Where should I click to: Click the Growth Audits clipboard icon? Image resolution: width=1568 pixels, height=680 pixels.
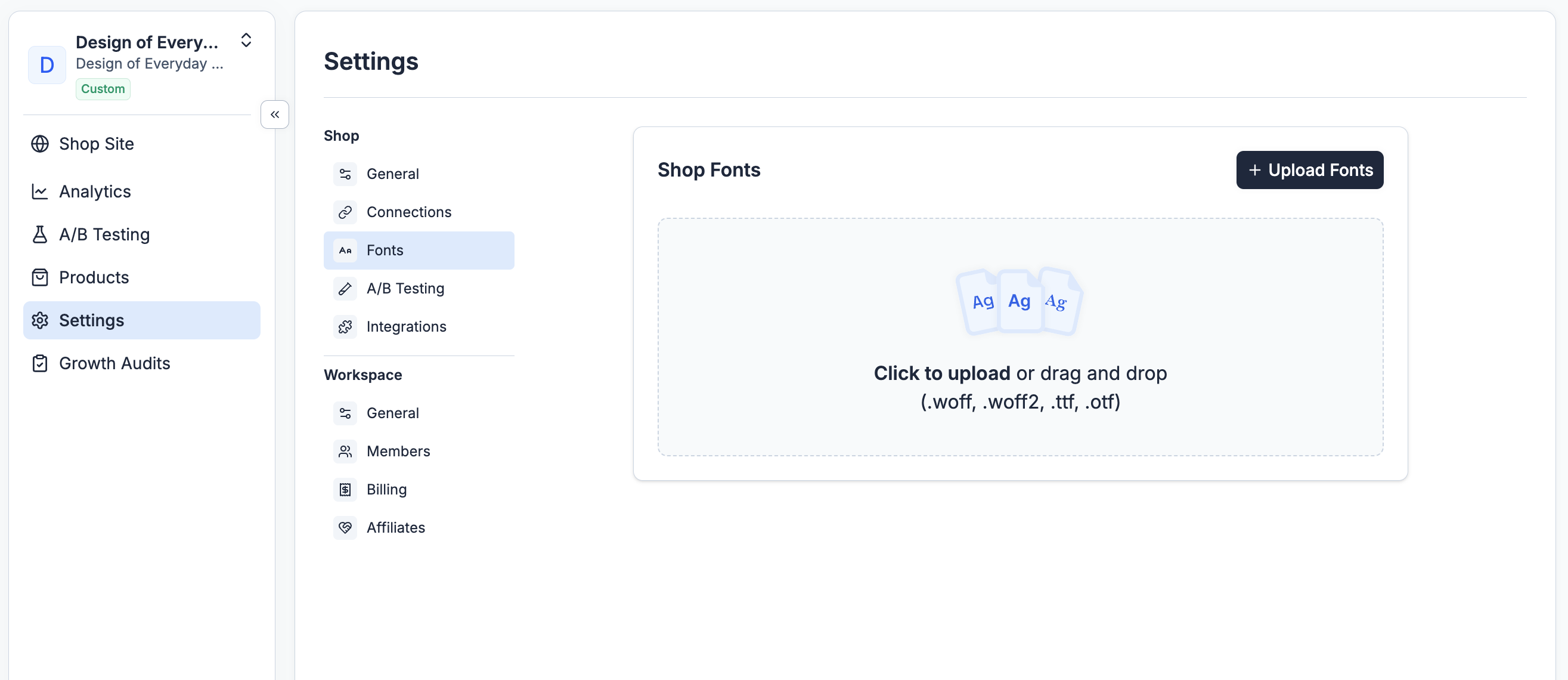pos(39,363)
